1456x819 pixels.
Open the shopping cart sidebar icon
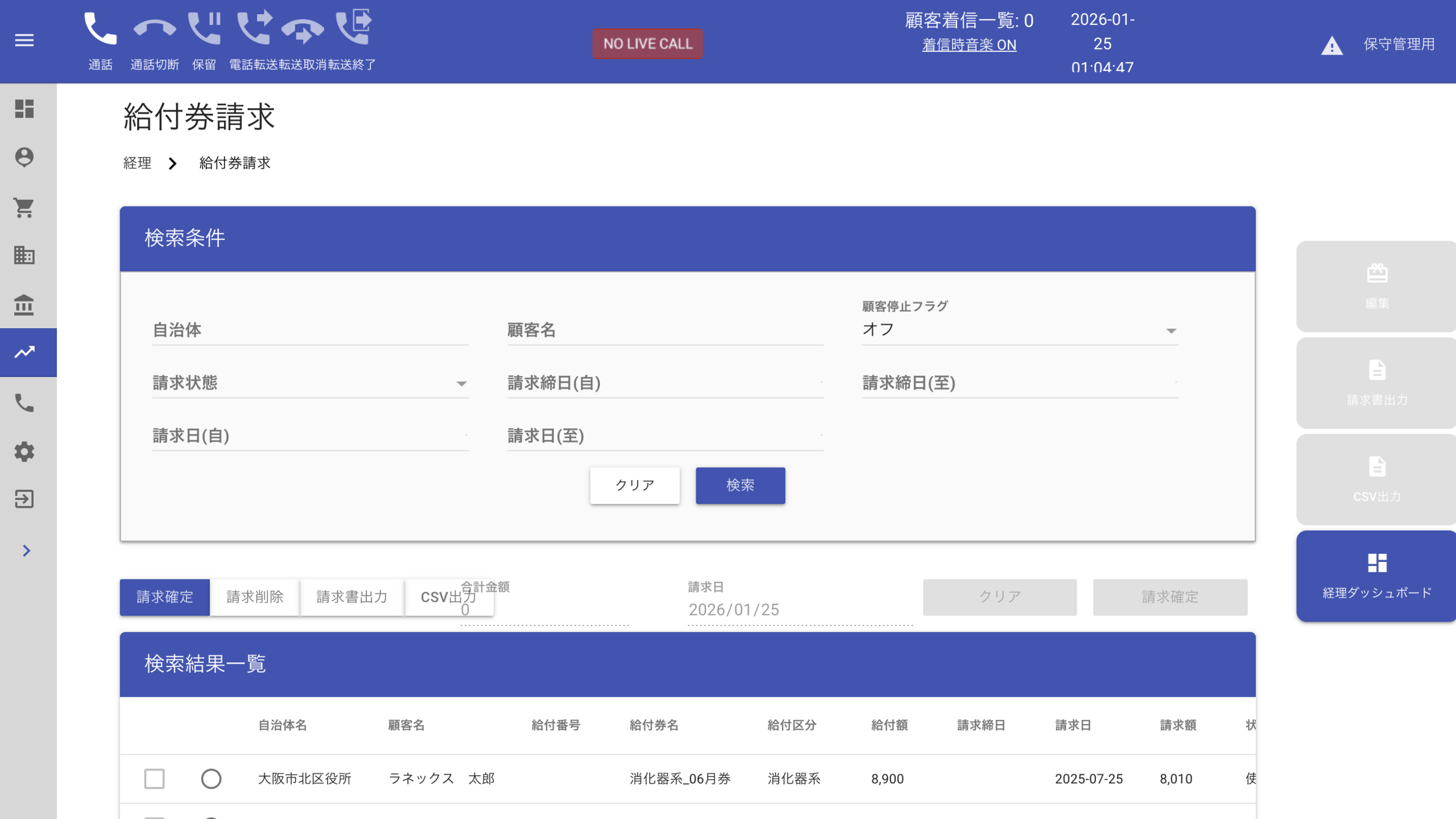[24, 207]
